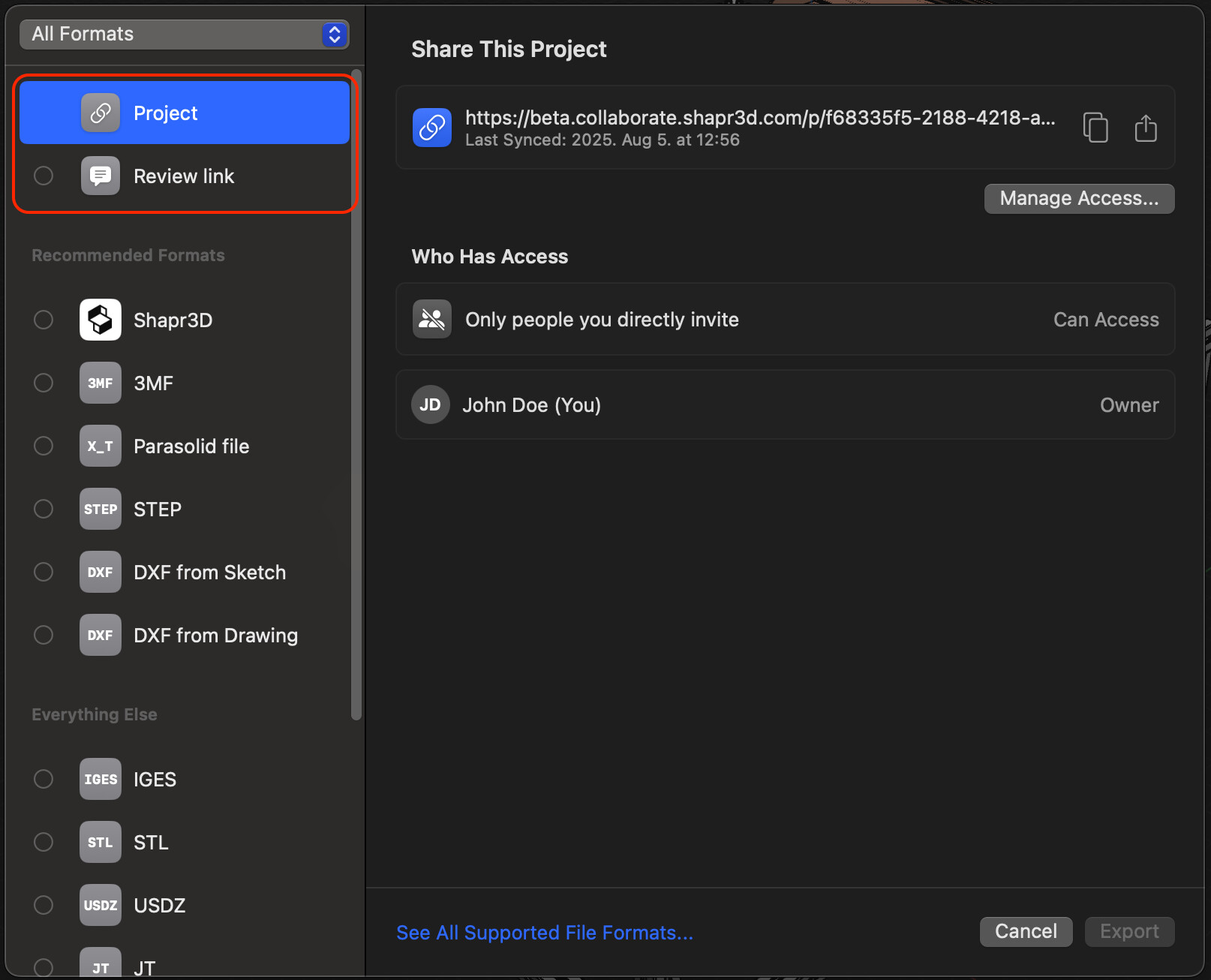Viewport: 1211px width, 980px height.
Task: Click the DXF from Sketch icon
Action: click(101, 572)
